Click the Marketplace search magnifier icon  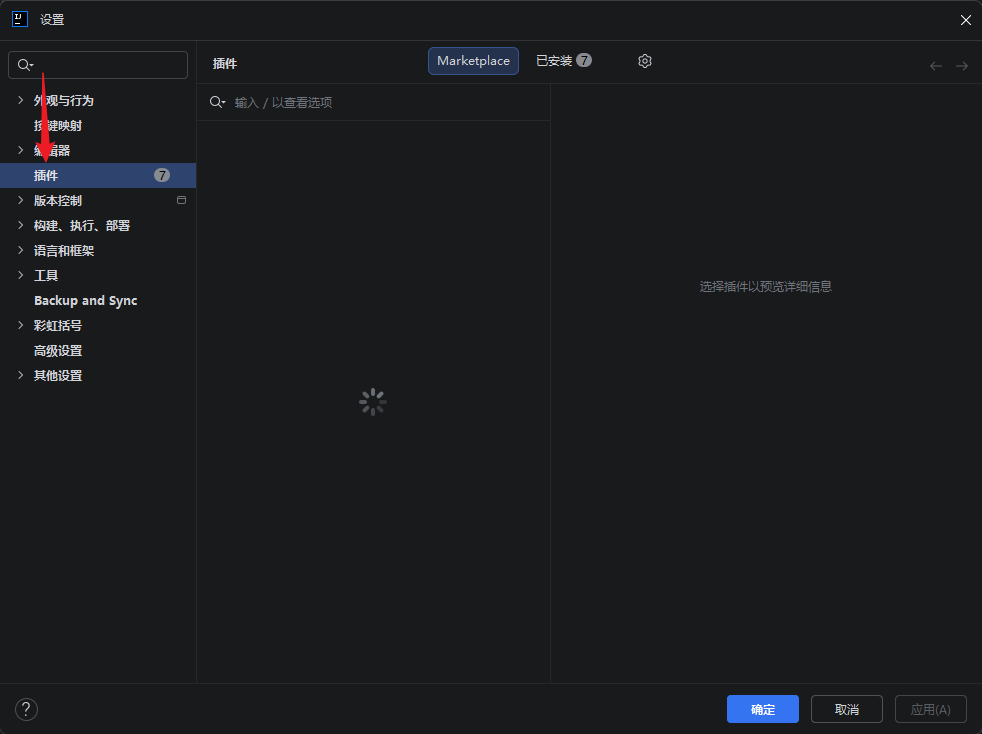tap(217, 102)
